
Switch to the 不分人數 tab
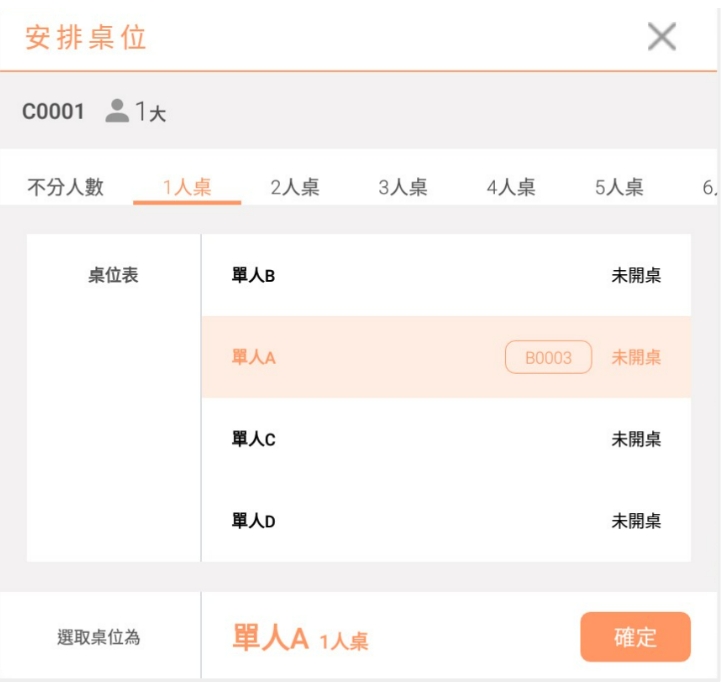tap(65, 187)
